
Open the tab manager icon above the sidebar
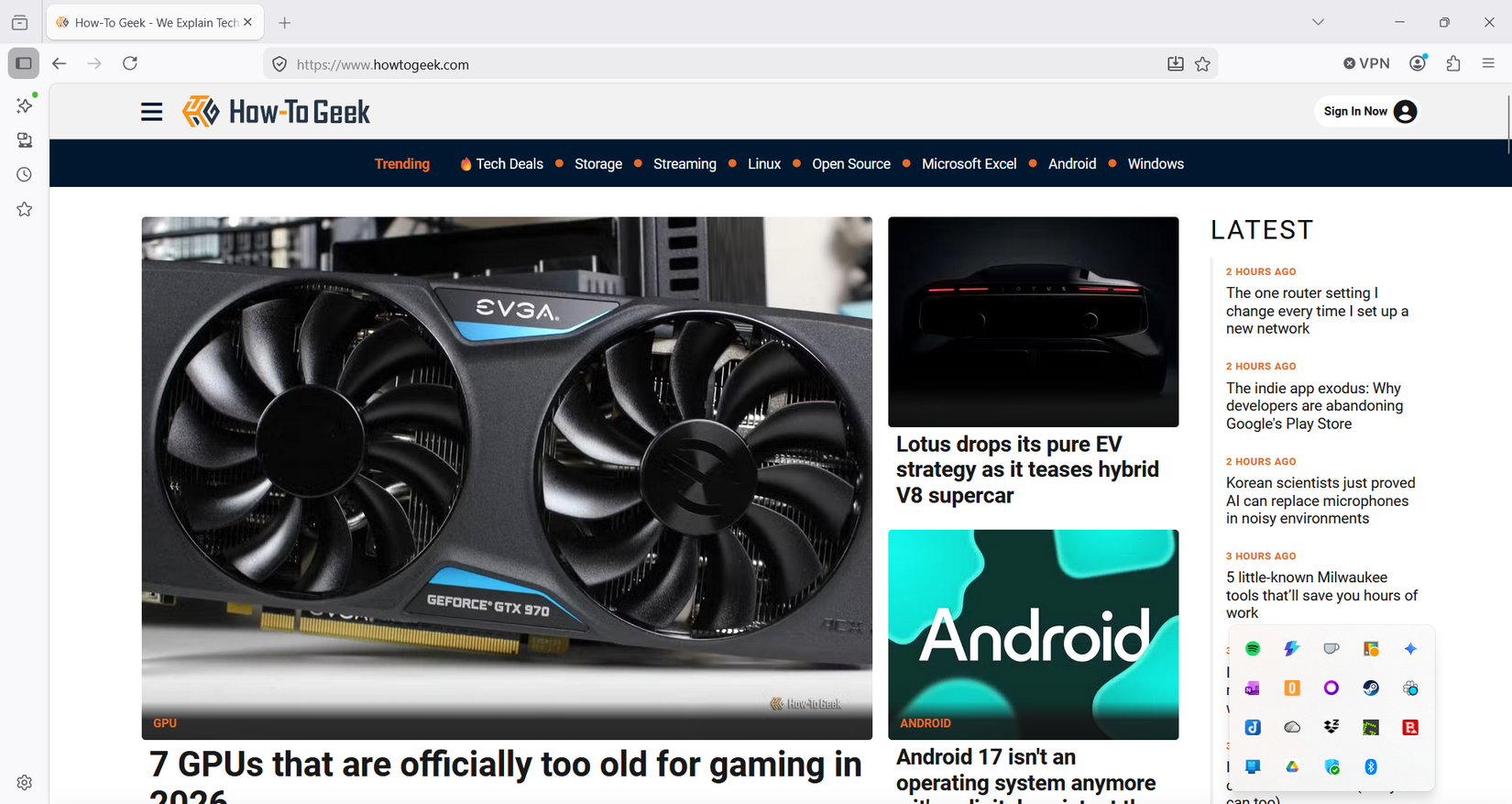19,22
